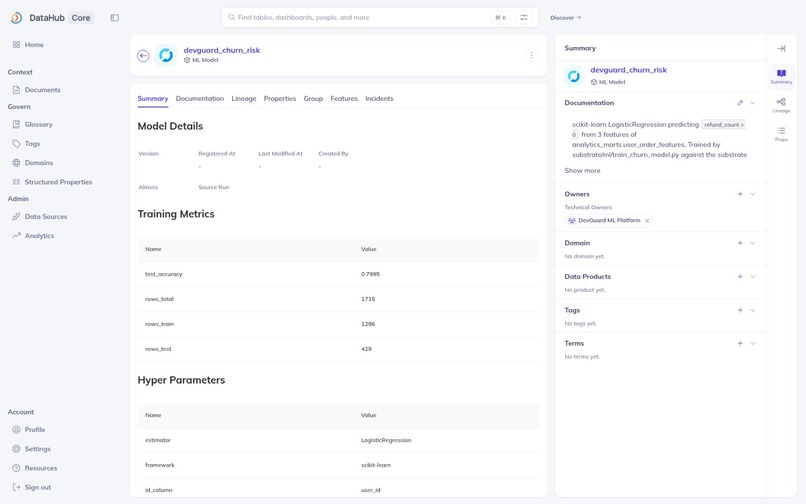This screenshot has height=504, width=806.
Task: Switch to the Summary tab
Action: click(153, 98)
